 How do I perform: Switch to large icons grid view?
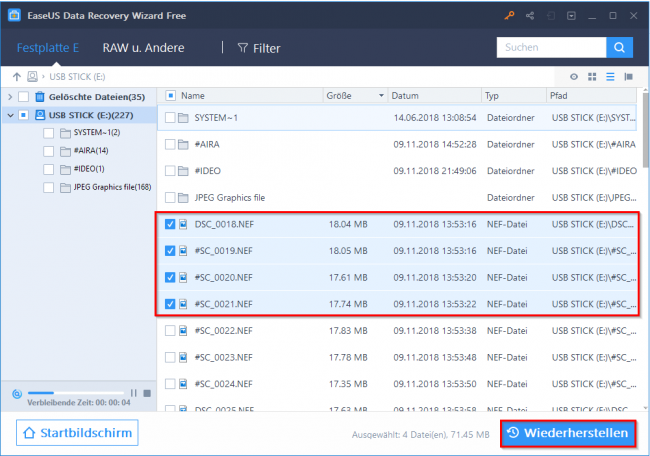point(592,77)
